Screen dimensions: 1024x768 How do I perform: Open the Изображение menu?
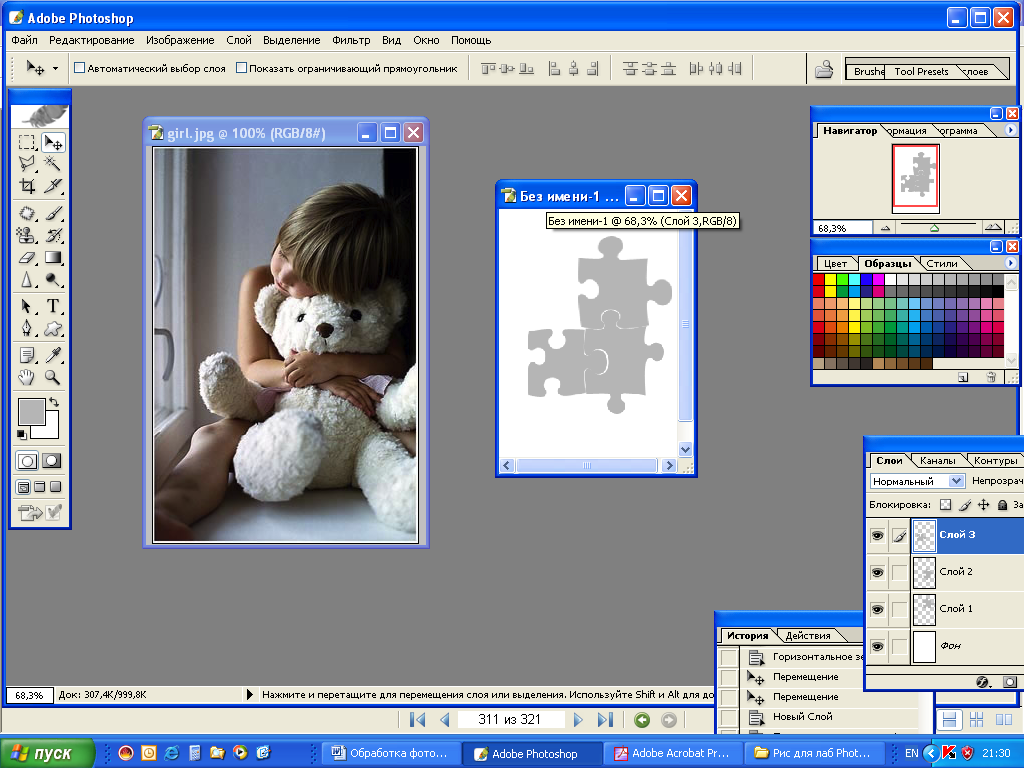pyautogui.click(x=180, y=40)
